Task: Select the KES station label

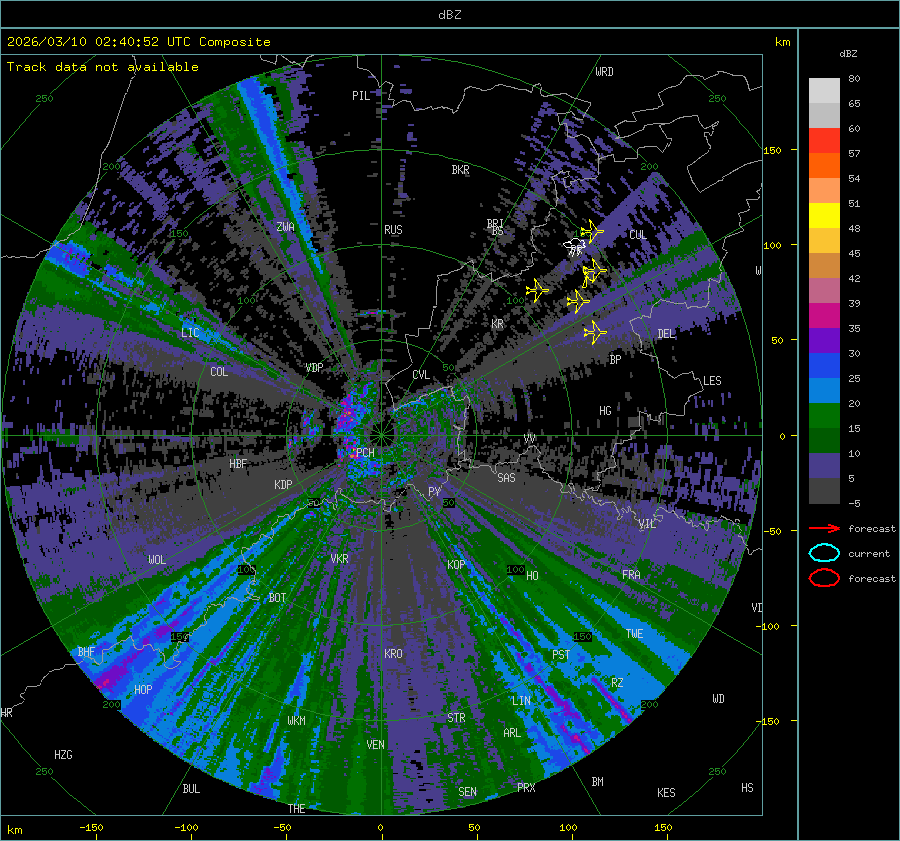Action: 666,793
